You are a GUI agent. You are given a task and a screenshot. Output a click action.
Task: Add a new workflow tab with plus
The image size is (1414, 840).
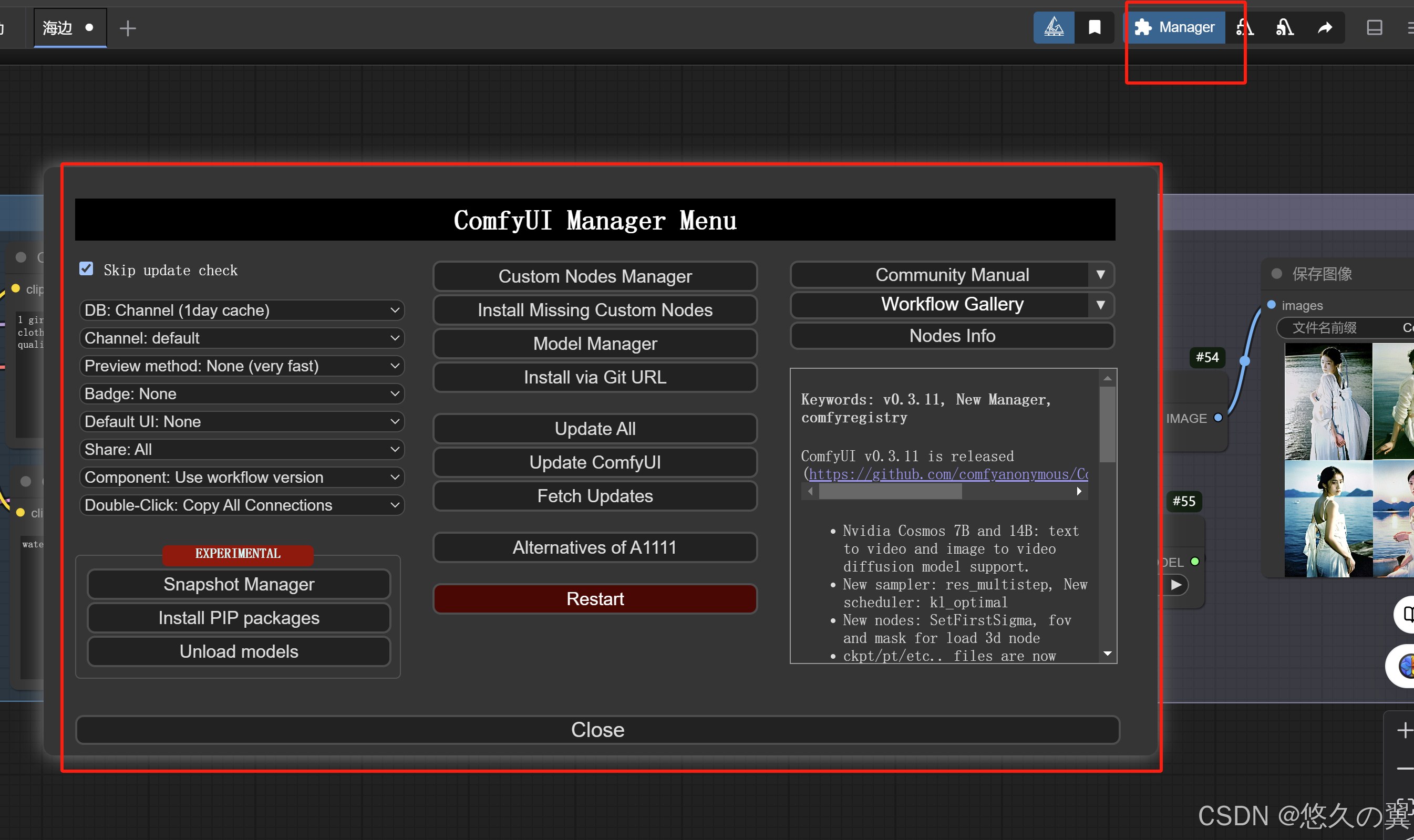128,28
